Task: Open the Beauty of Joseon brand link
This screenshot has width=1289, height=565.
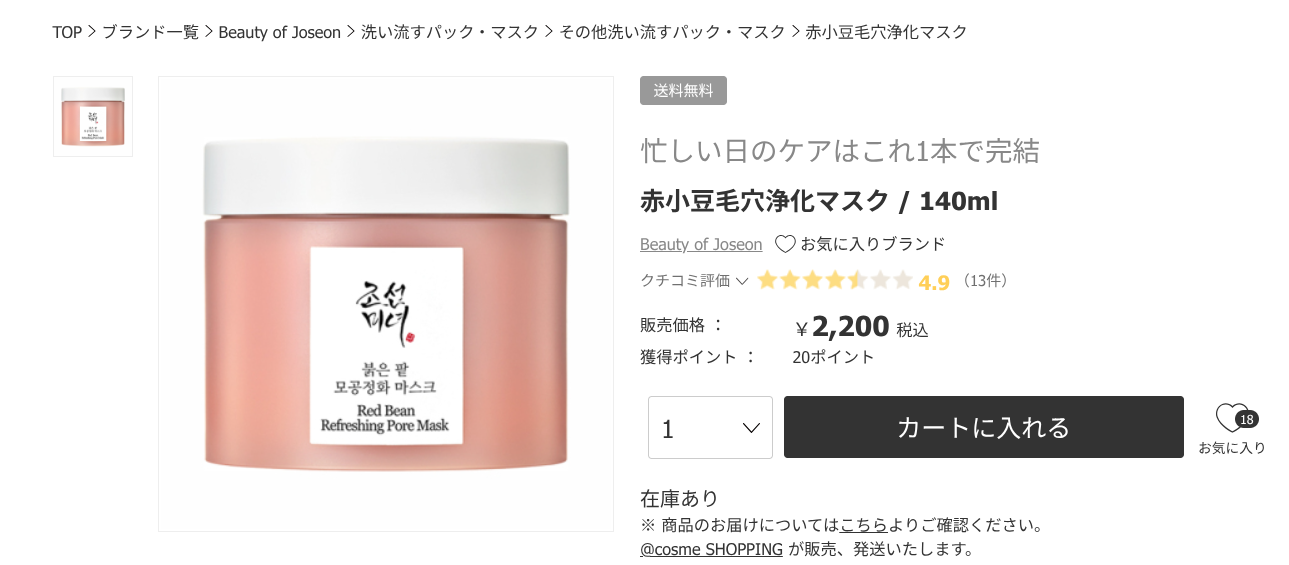Action: 701,244
